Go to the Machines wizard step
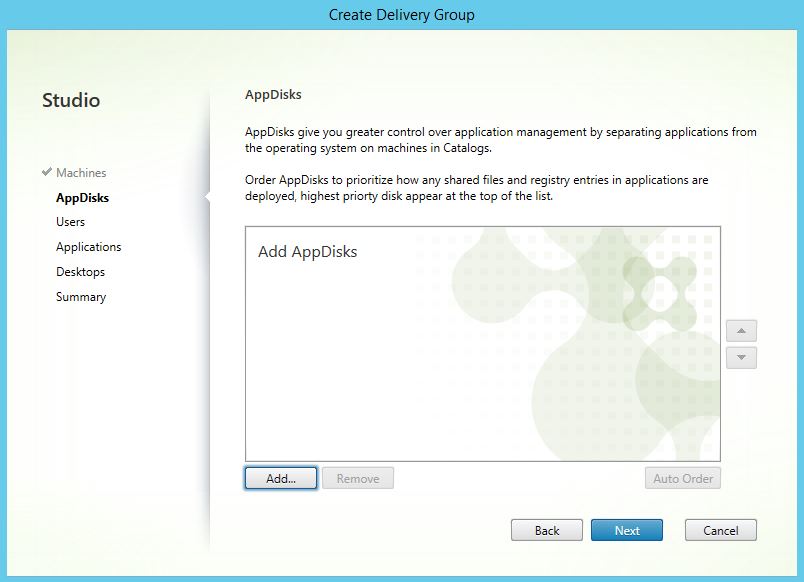This screenshot has width=804, height=582. click(x=81, y=173)
